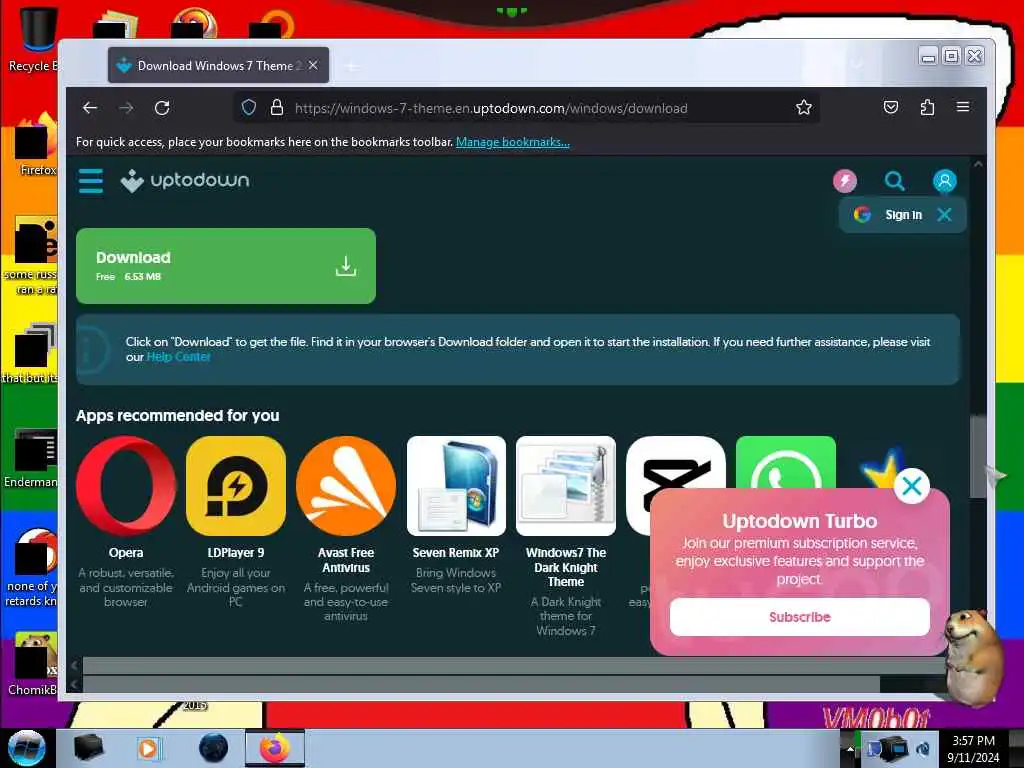Screen dimensions: 1024x768
Task: Bookmark this page with the star icon
Action: coord(803,108)
